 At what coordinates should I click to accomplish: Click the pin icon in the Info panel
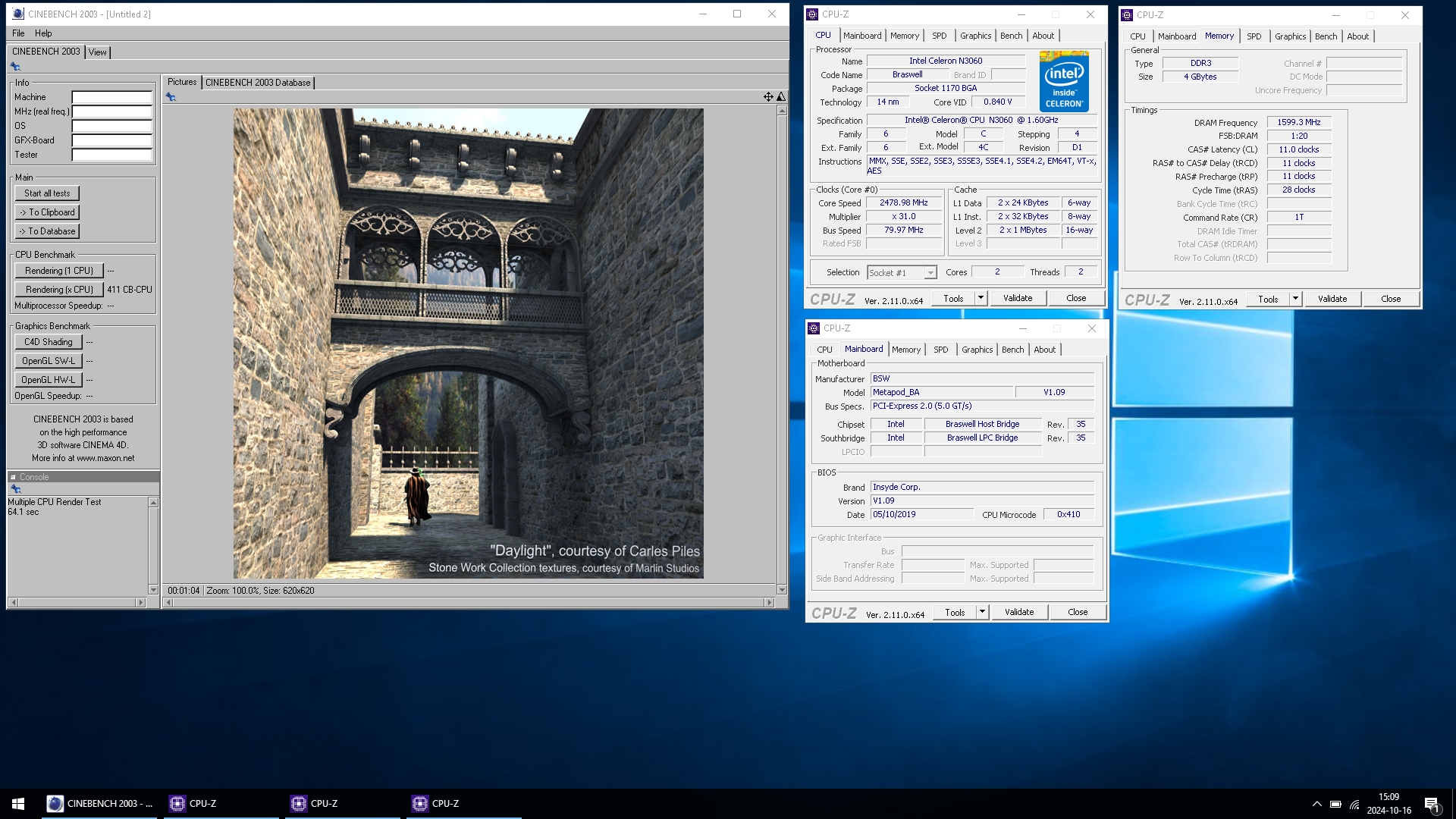[15, 67]
